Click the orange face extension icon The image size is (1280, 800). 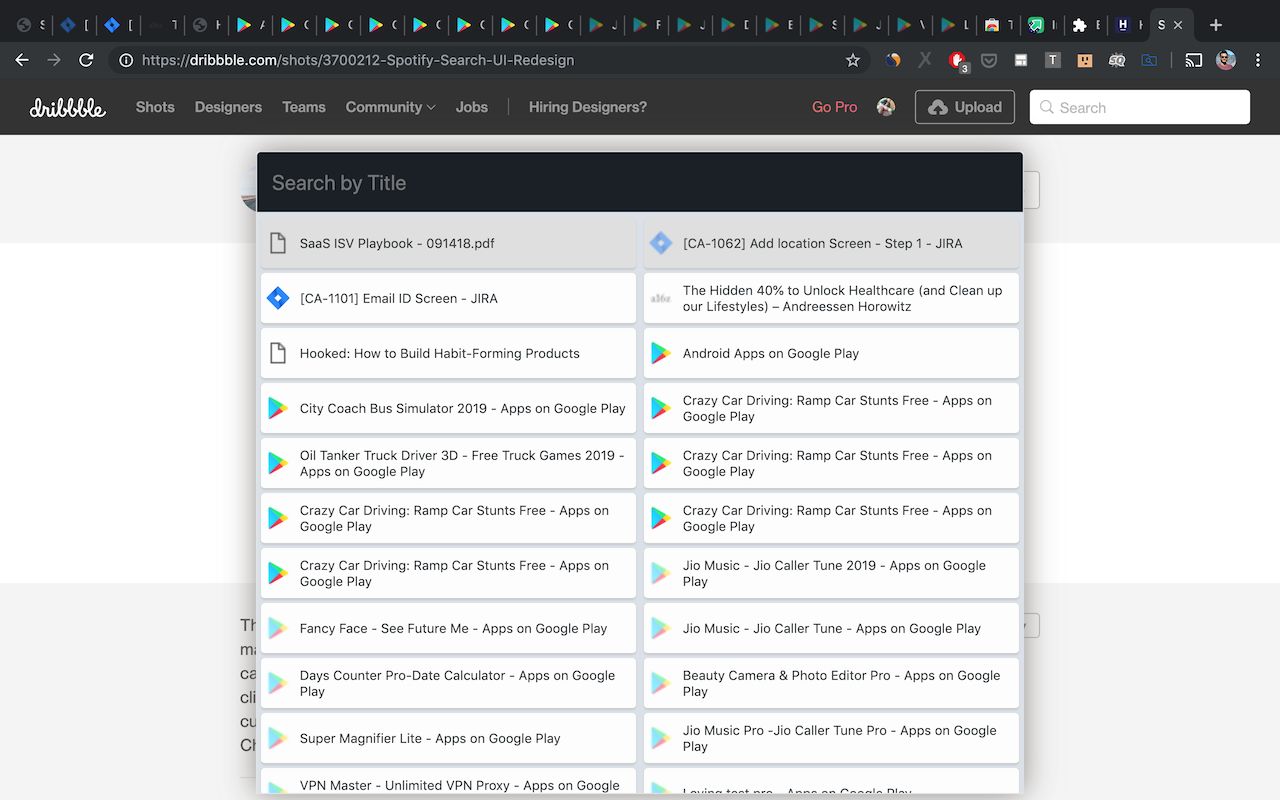(1084, 60)
